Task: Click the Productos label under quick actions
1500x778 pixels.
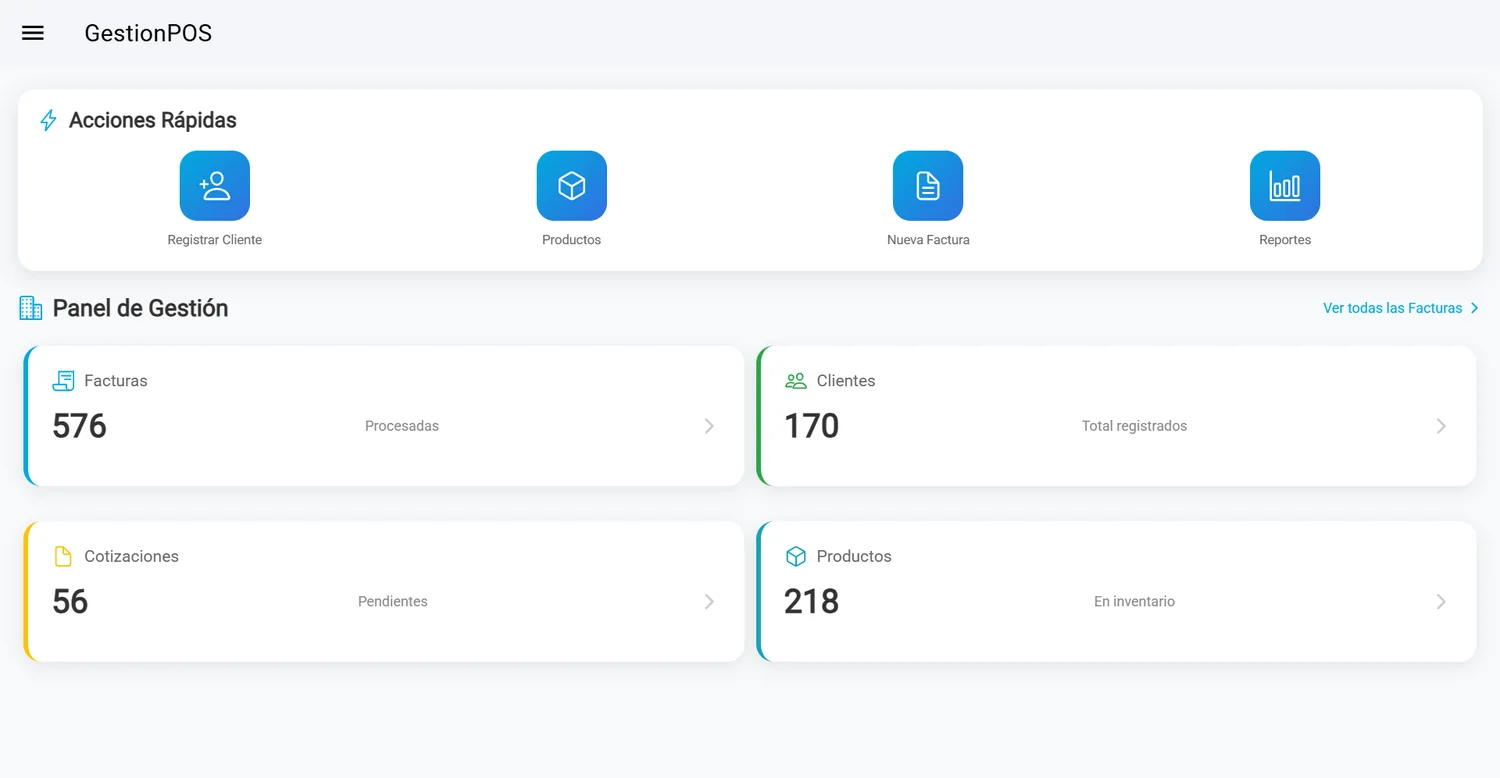Action: (572, 240)
